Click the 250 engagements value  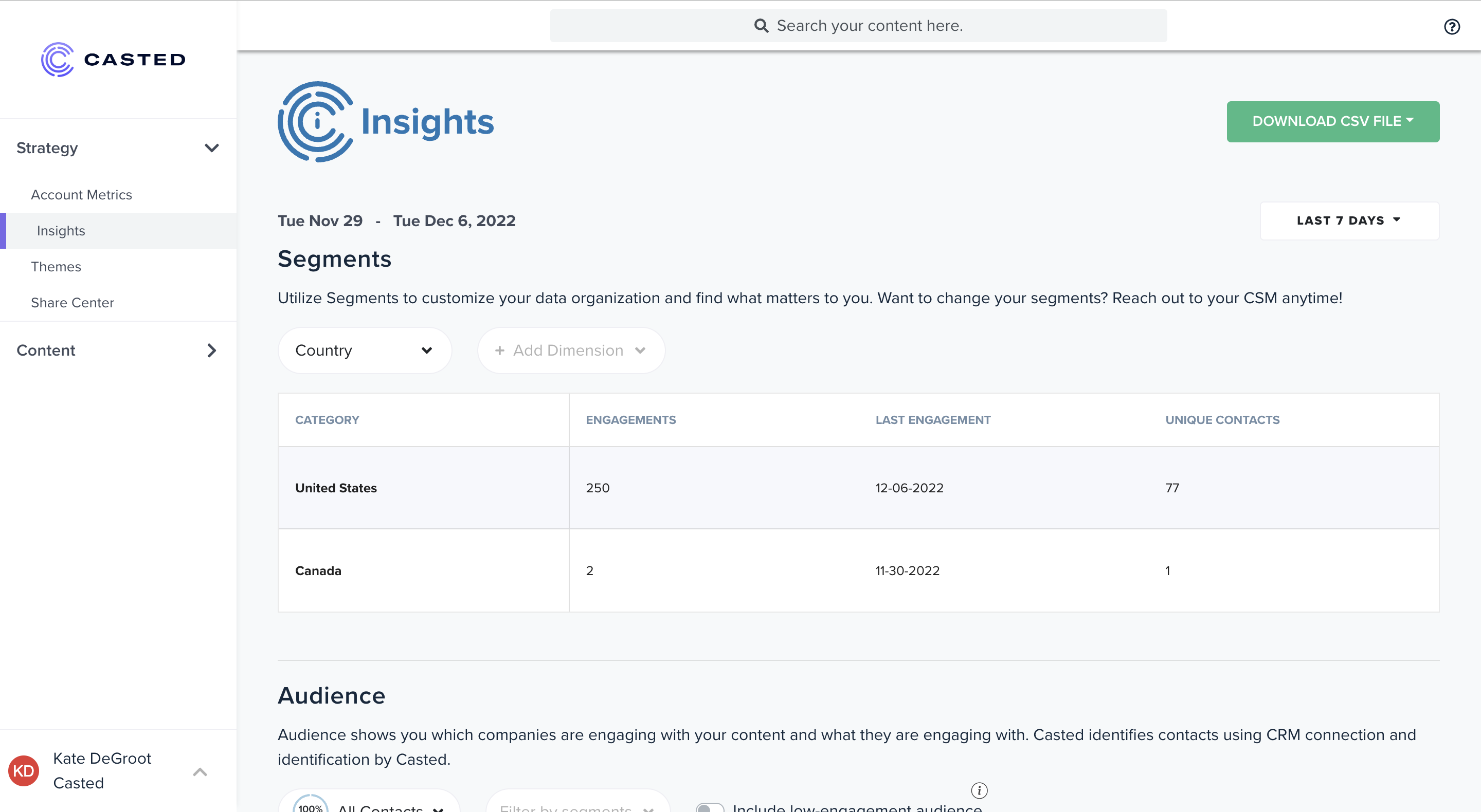[598, 488]
